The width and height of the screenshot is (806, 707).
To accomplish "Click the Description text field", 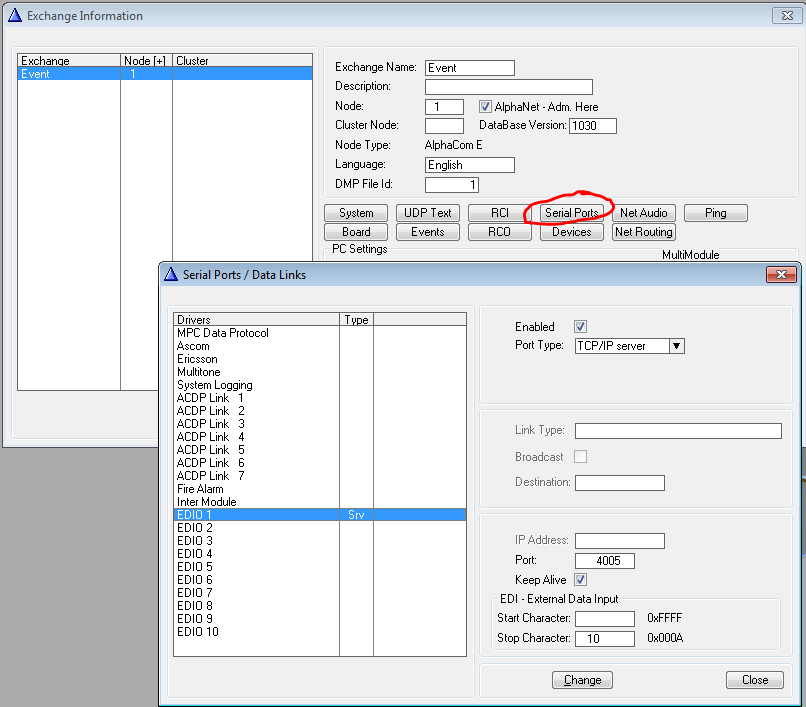I will [508, 87].
